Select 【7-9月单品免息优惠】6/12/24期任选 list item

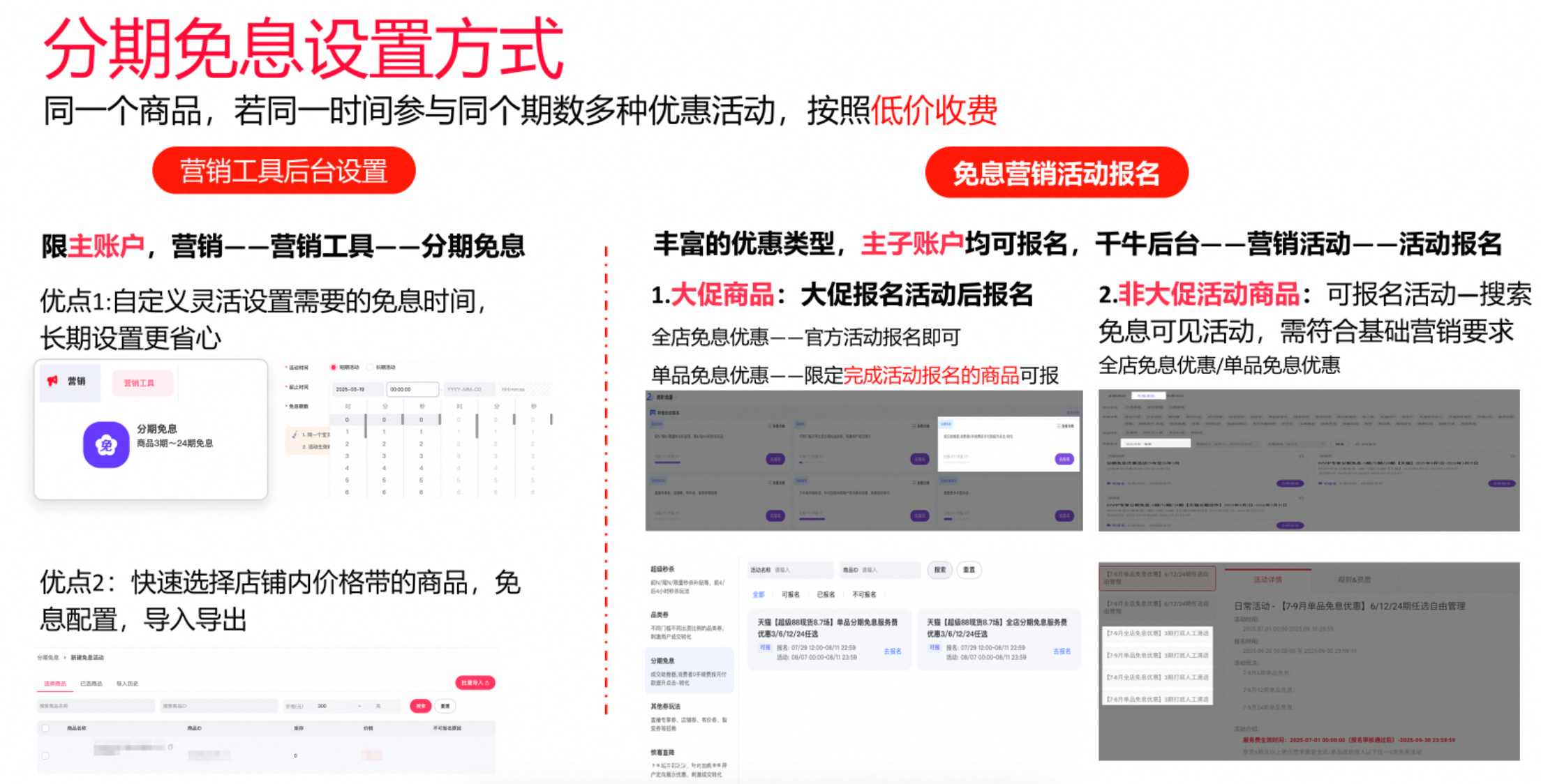pos(1157,578)
